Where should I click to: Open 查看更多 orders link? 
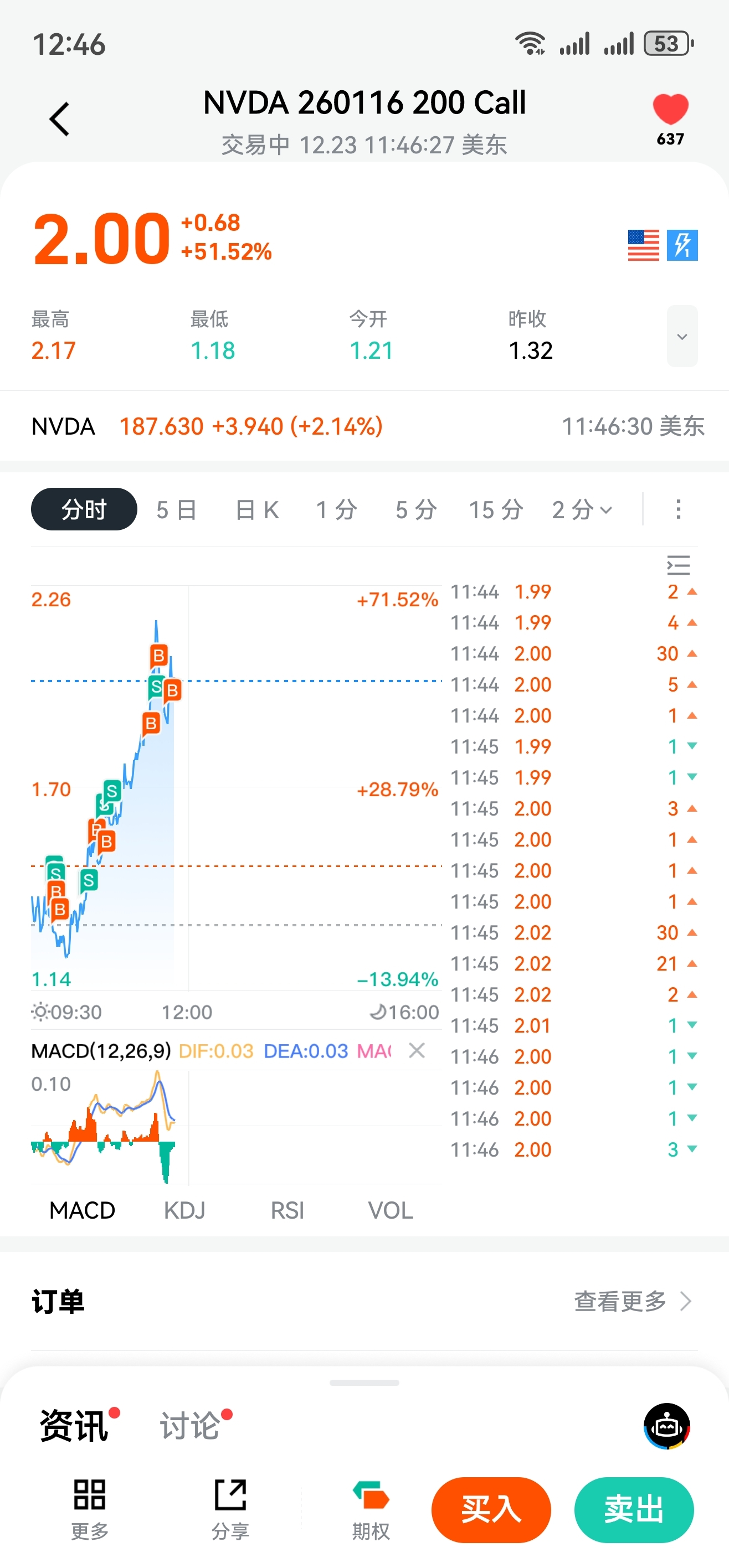(632, 1301)
